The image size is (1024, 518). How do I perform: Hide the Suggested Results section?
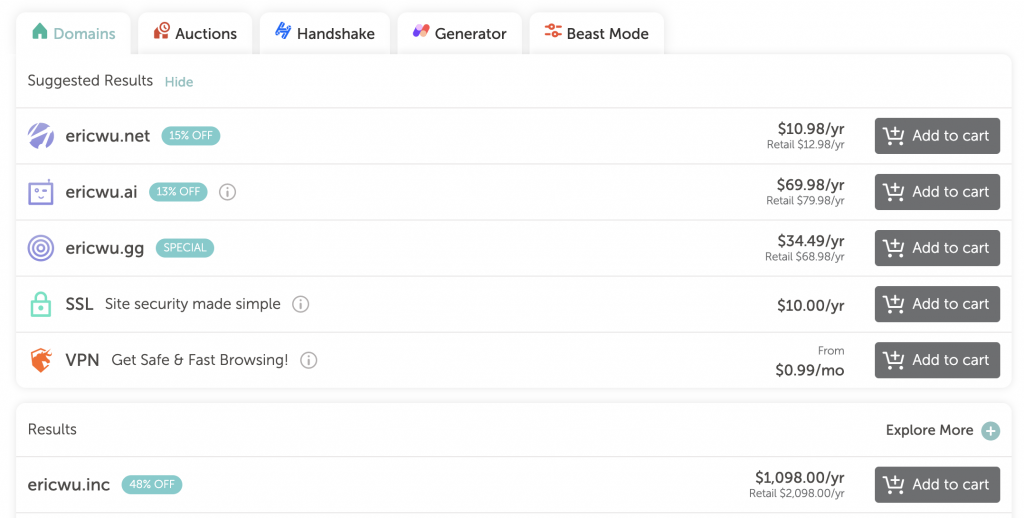(179, 82)
